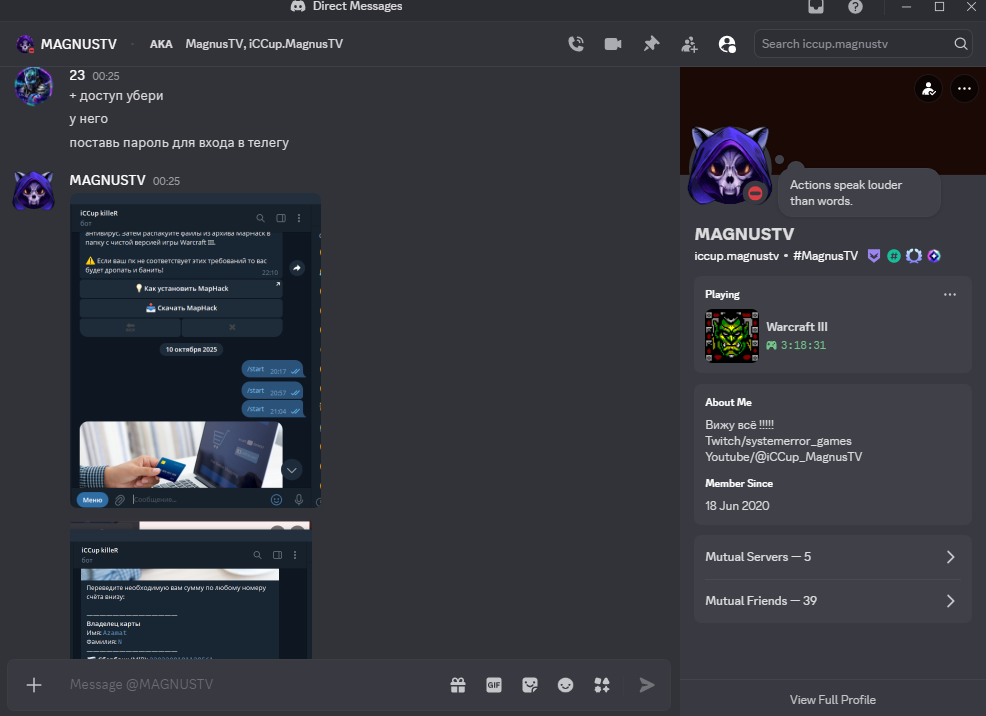Image resolution: width=986 pixels, height=716 pixels.
Task: Click the message 'поставь пароль для входа в телегу'
Action: click(179, 143)
